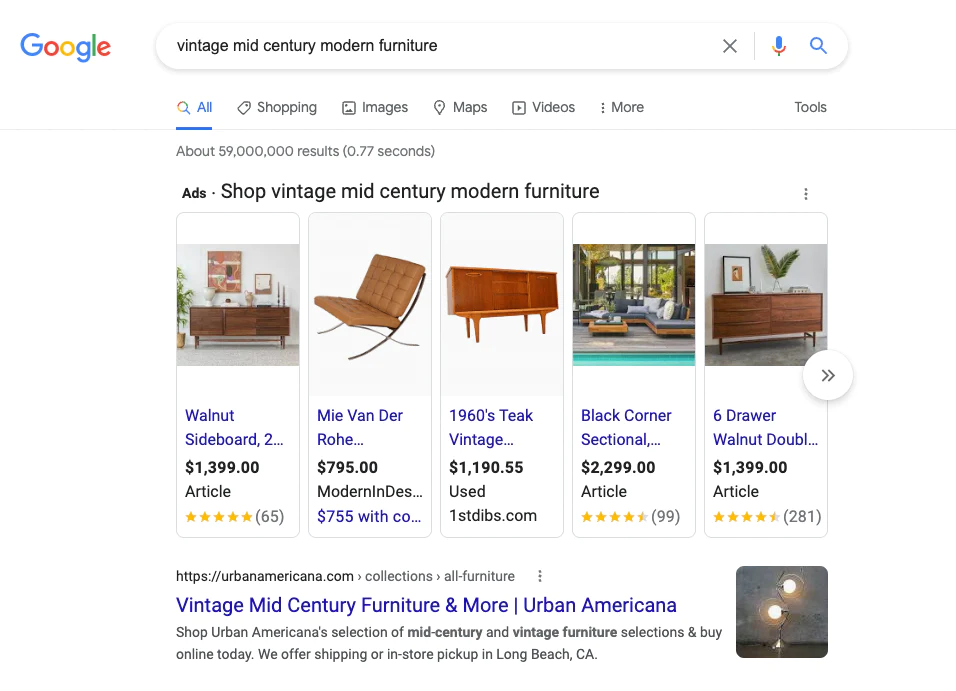The width and height of the screenshot is (956, 691).
Task: Open three-dot menu beside urbanamericana.com URL
Action: [x=540, y=576]
